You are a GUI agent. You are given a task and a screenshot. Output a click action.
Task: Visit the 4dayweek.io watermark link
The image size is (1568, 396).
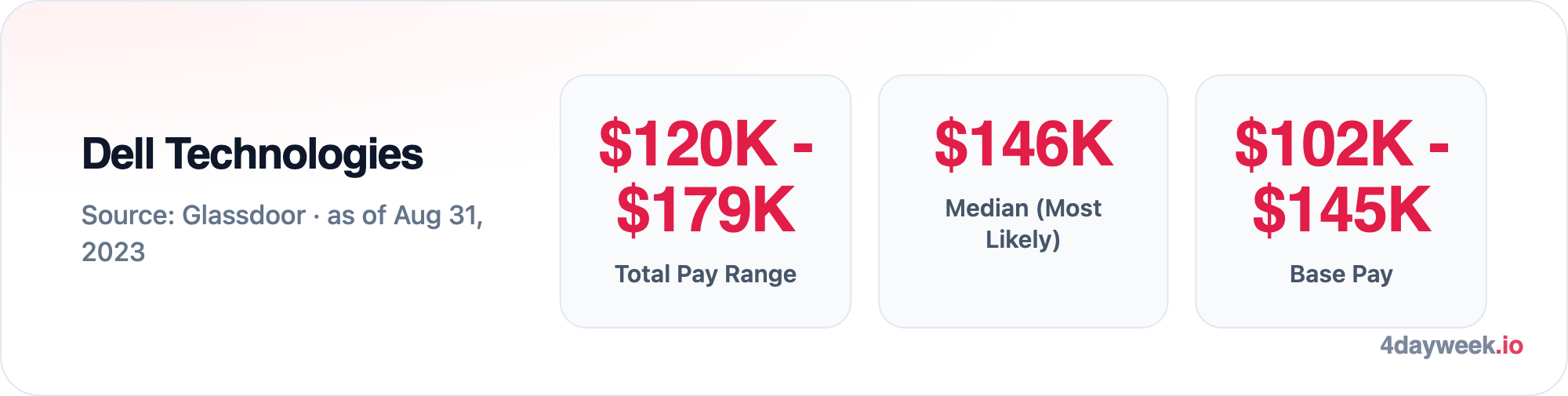click(x=1451, y=346)
